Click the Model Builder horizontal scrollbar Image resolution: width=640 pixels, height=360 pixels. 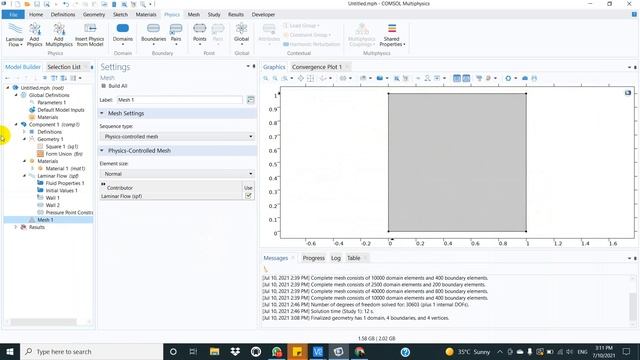point(44,322)
